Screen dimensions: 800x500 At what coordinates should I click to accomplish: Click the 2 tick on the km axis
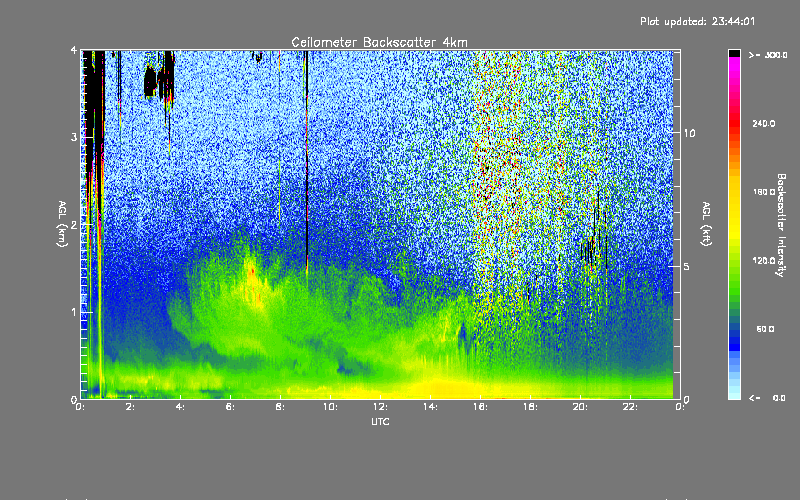74,224
